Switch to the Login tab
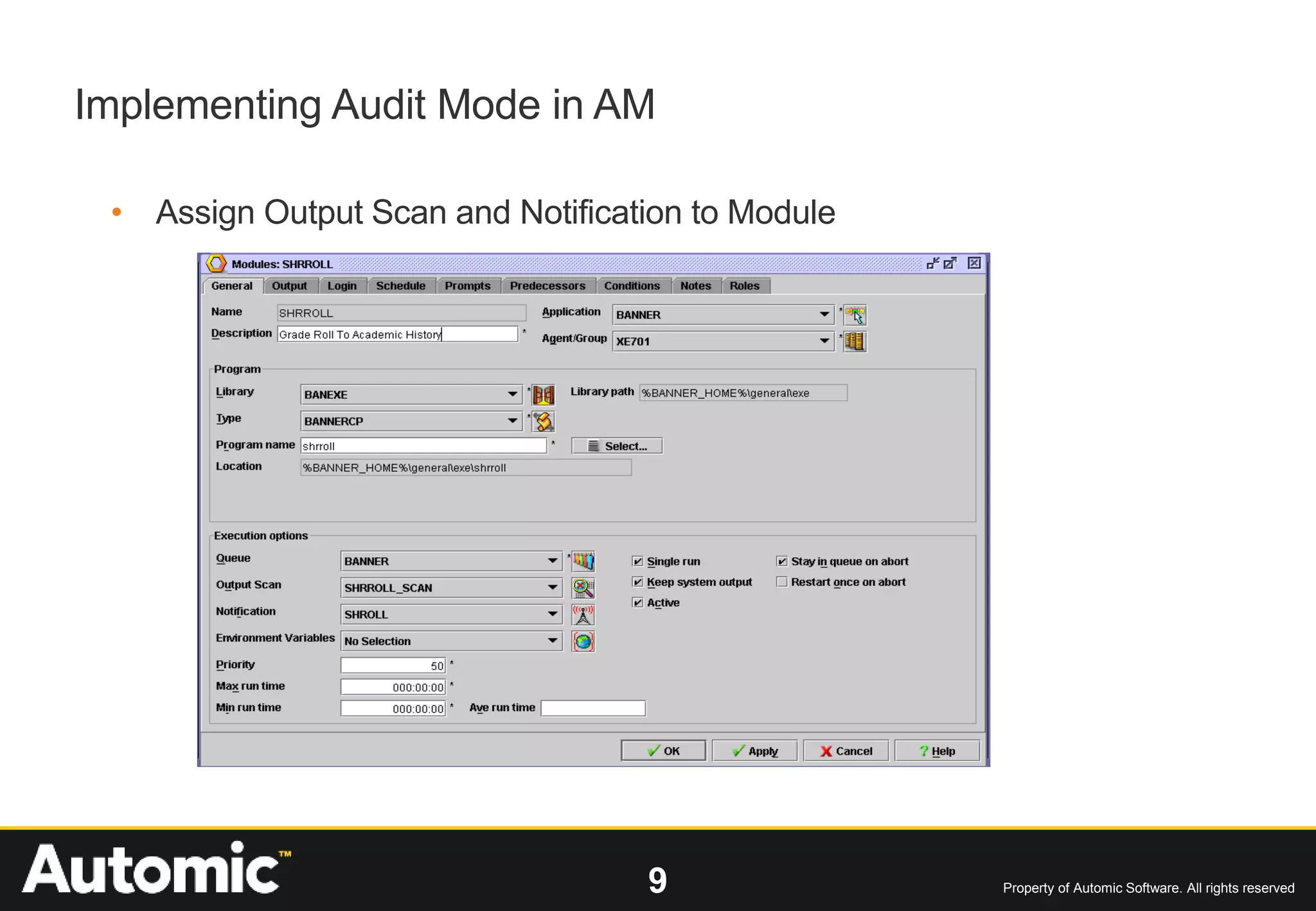This screenshot has height=911, width=1316. tap(342, 286)
